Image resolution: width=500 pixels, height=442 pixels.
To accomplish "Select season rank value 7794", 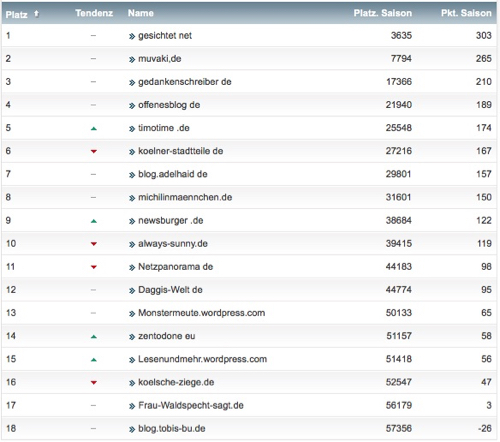I will click(x=401, y=59).
